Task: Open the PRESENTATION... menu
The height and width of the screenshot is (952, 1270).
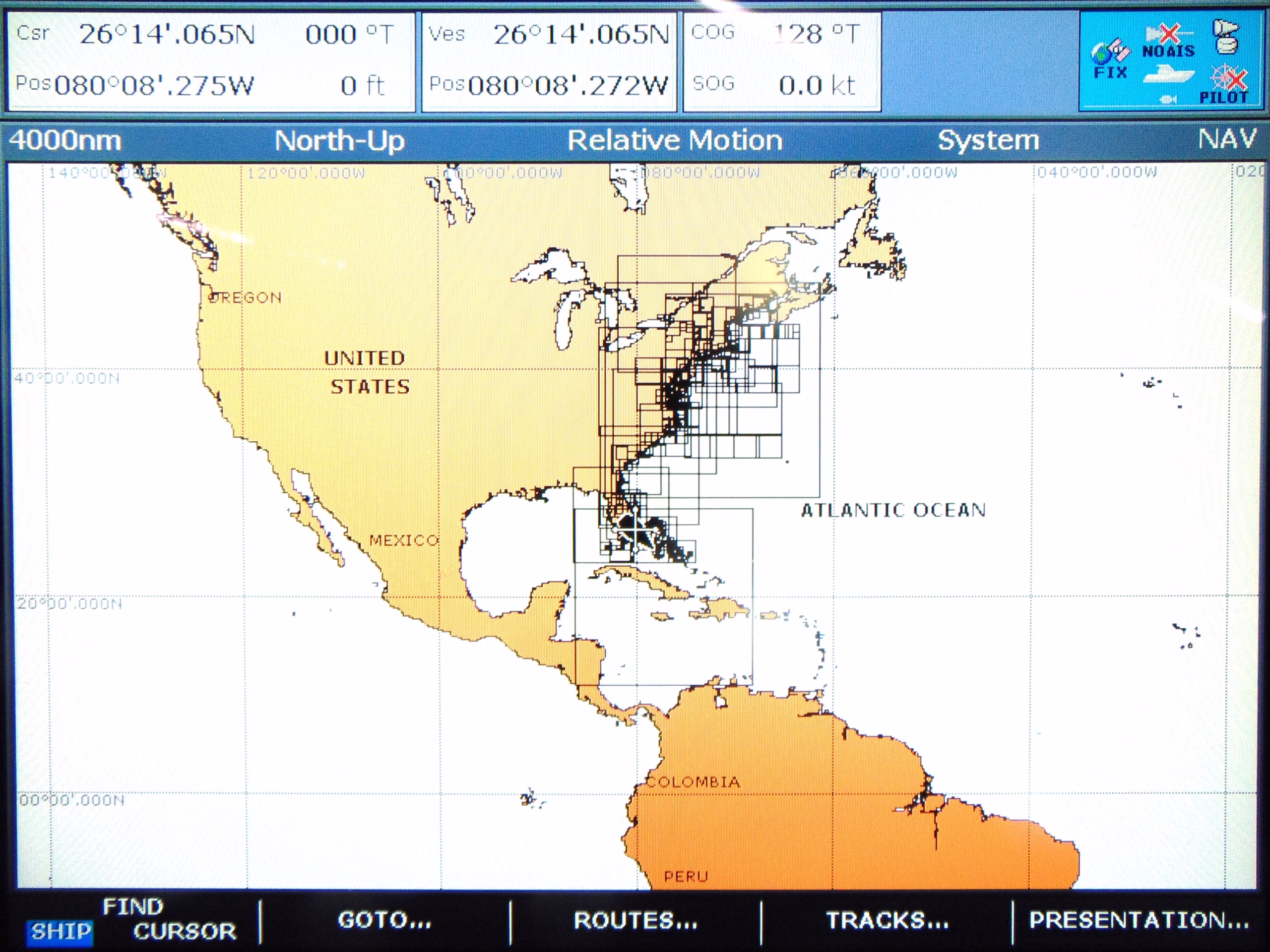Action: click(1139, 920)
